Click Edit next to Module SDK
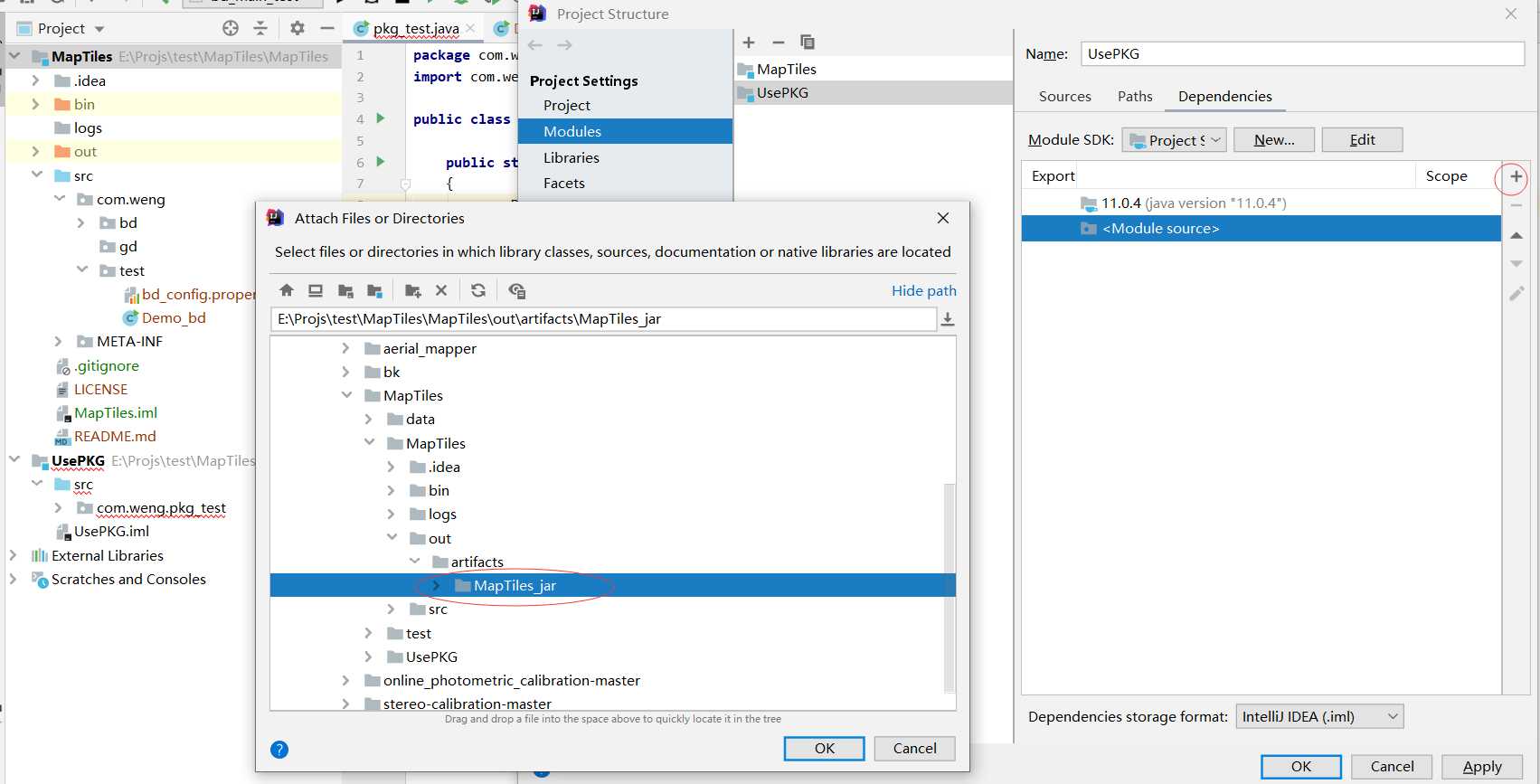This screenshot has width=1540, height=784. pos(1362,140)
